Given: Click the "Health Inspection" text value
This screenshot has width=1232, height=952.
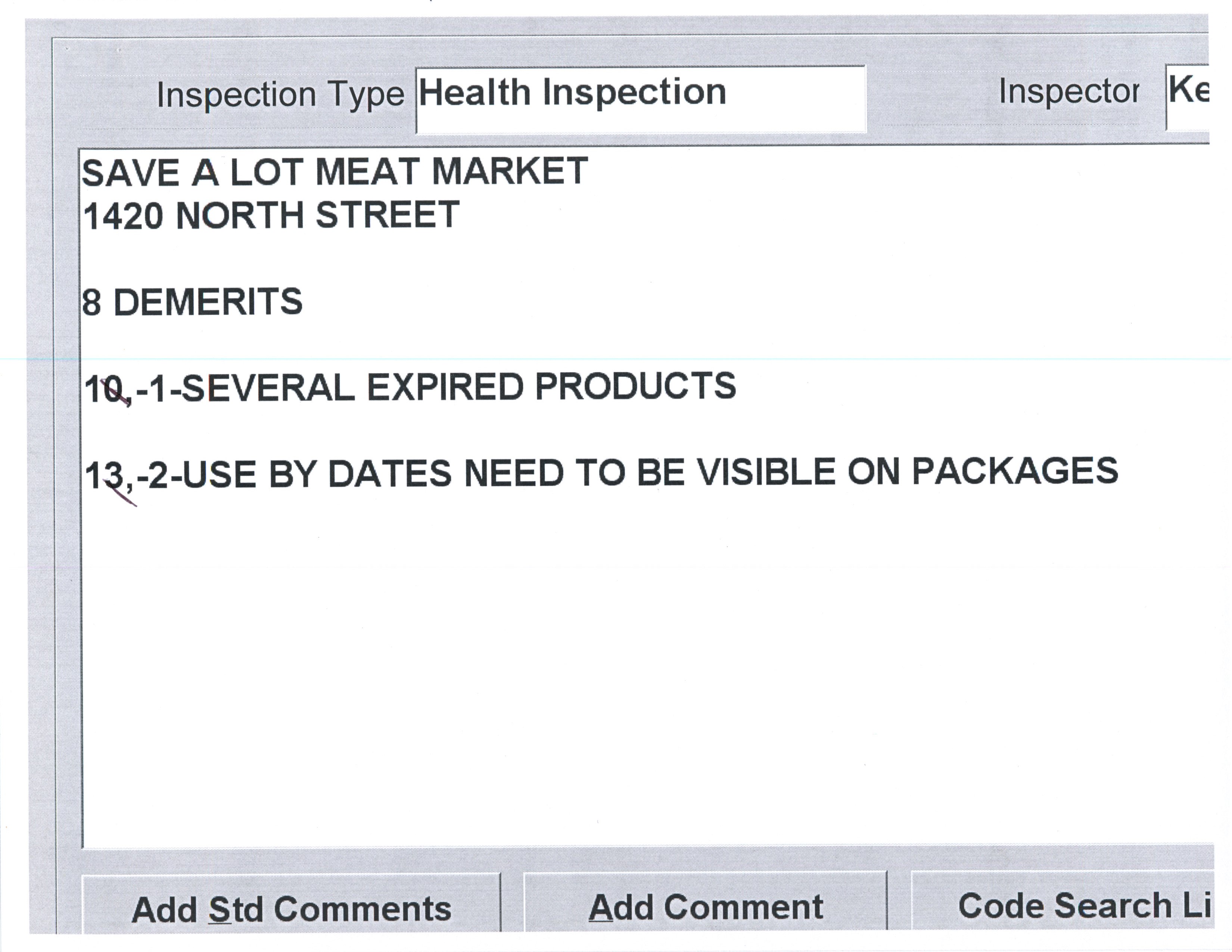Looking at the screenshot, I should coord(572,93).
